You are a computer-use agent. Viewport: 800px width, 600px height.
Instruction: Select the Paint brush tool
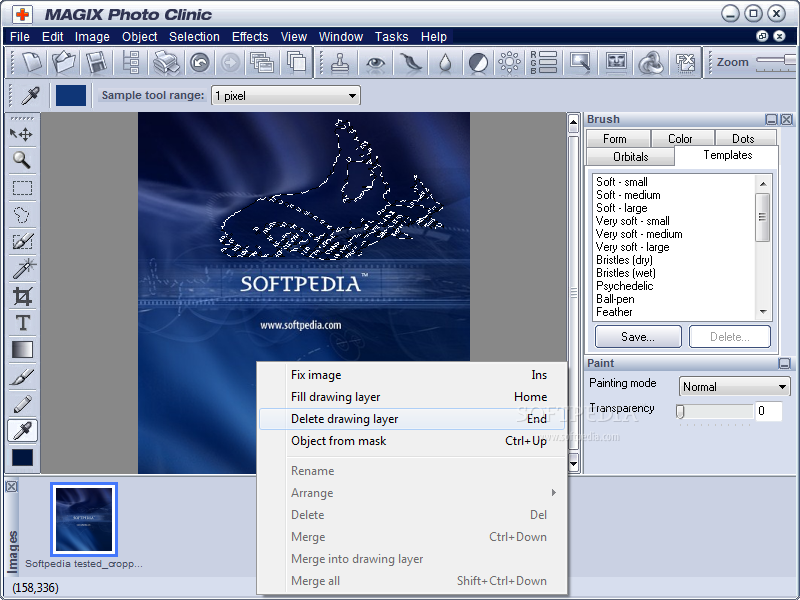pos(22,378)
